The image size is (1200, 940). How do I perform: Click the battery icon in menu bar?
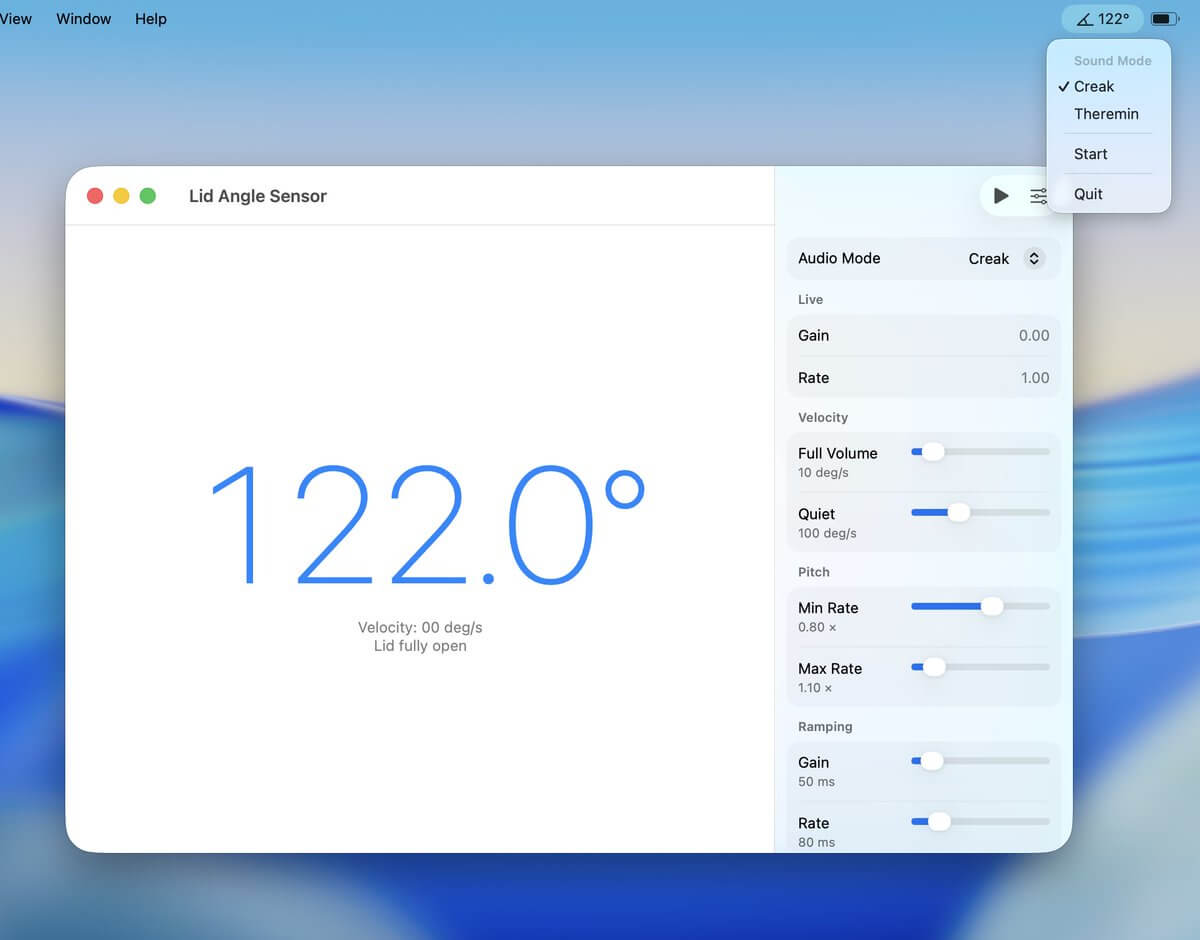1164,19
